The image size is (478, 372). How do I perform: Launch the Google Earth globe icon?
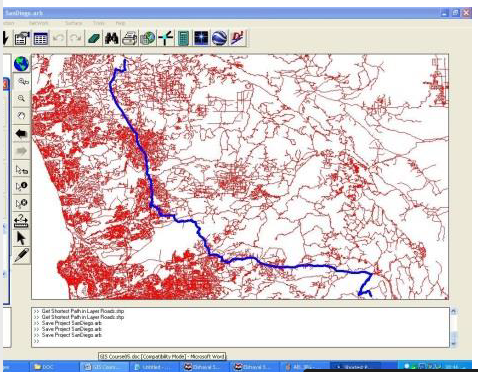[x=219, y=38]
